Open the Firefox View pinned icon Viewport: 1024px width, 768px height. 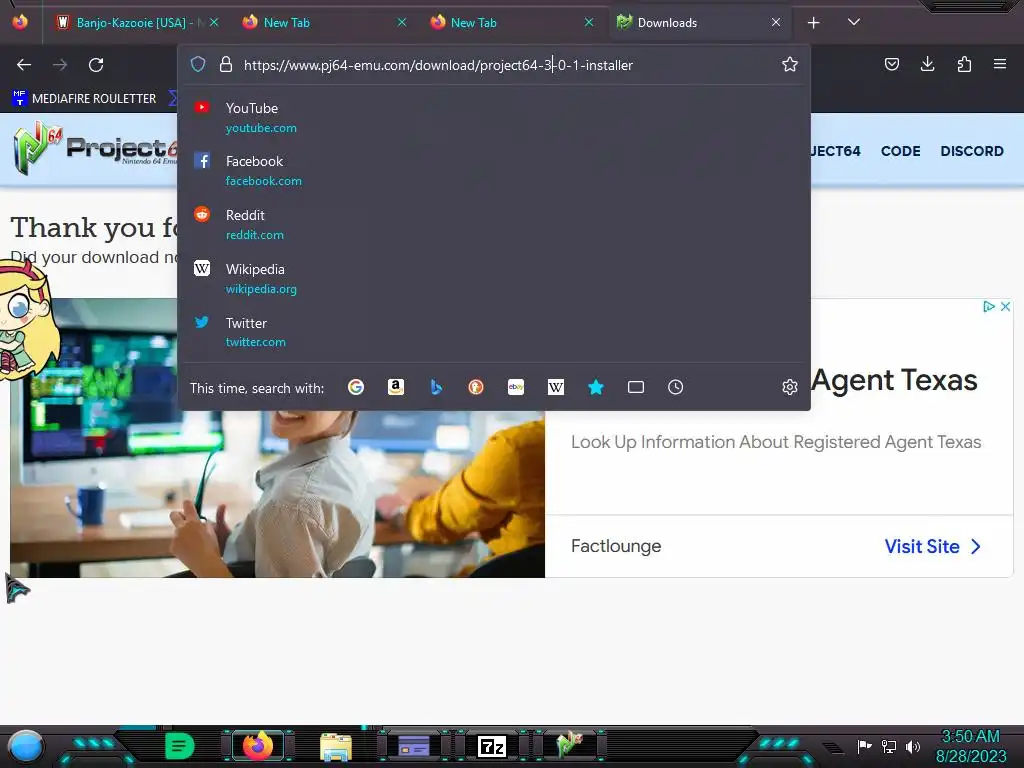click(x=20, y=22)
